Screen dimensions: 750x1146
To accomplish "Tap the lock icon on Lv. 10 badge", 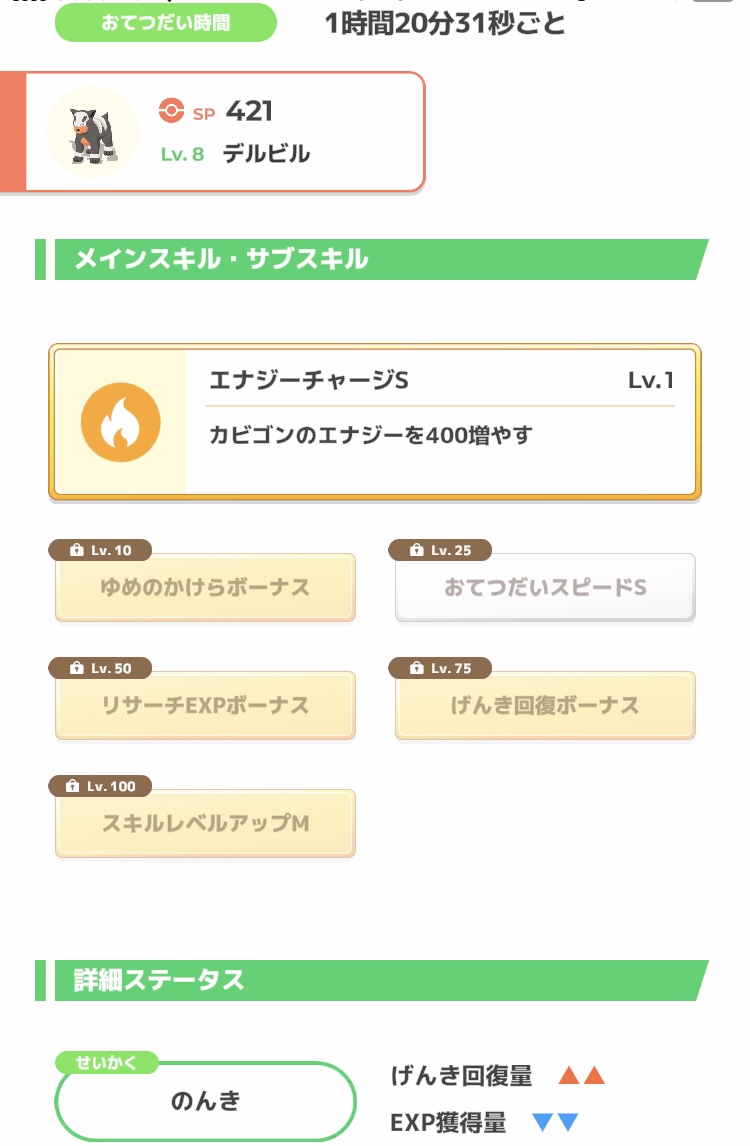I will 77,550.
